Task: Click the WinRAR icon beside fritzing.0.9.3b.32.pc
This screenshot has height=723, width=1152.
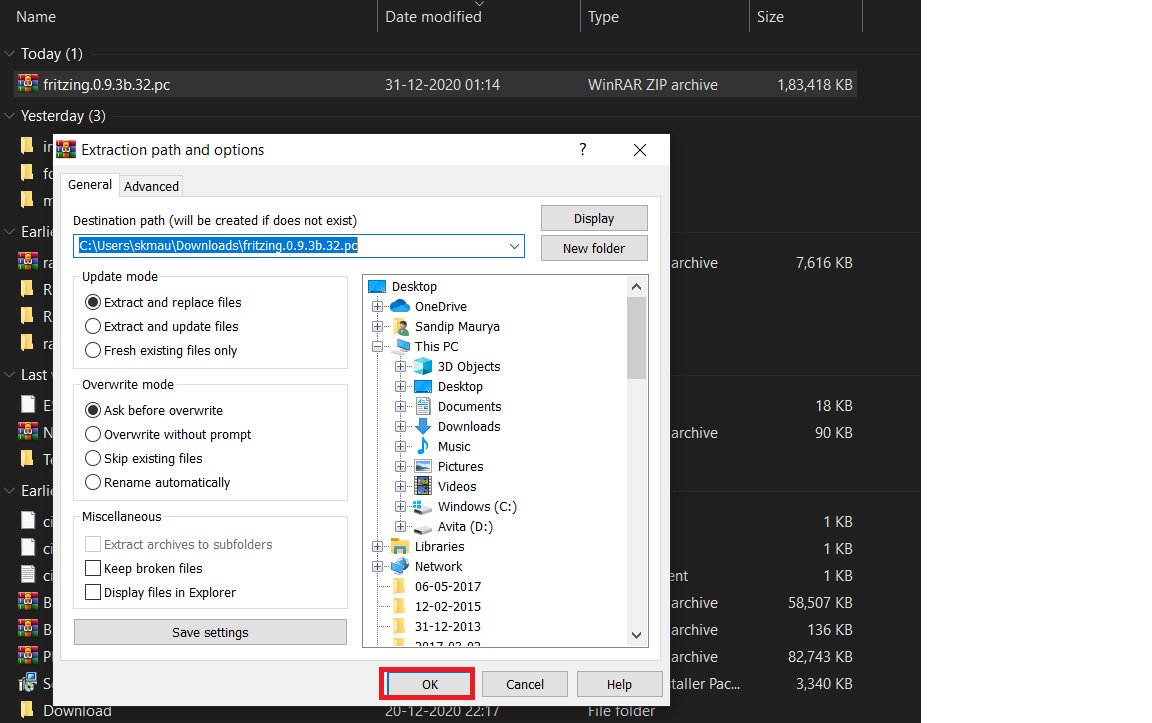Action: [28, 84]
